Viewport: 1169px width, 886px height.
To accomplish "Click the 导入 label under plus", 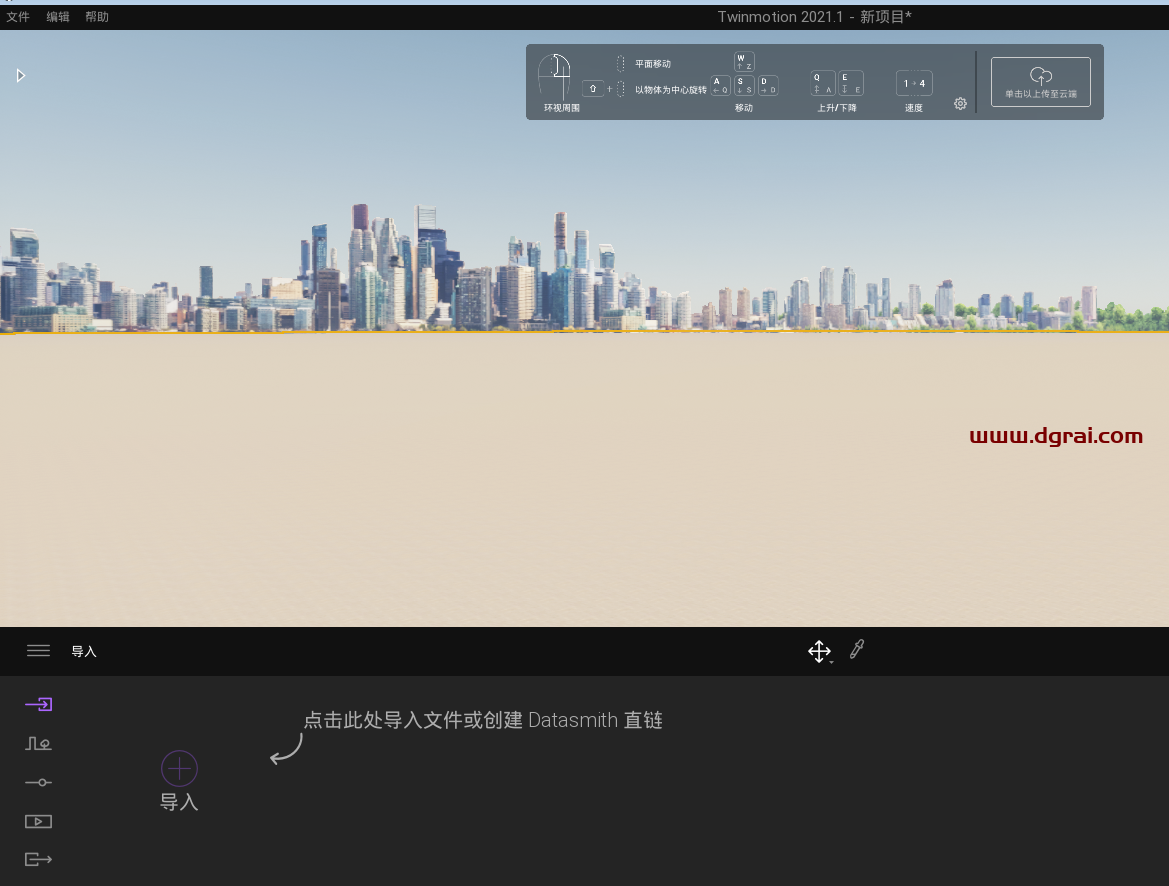I will [x=179, y=802].
